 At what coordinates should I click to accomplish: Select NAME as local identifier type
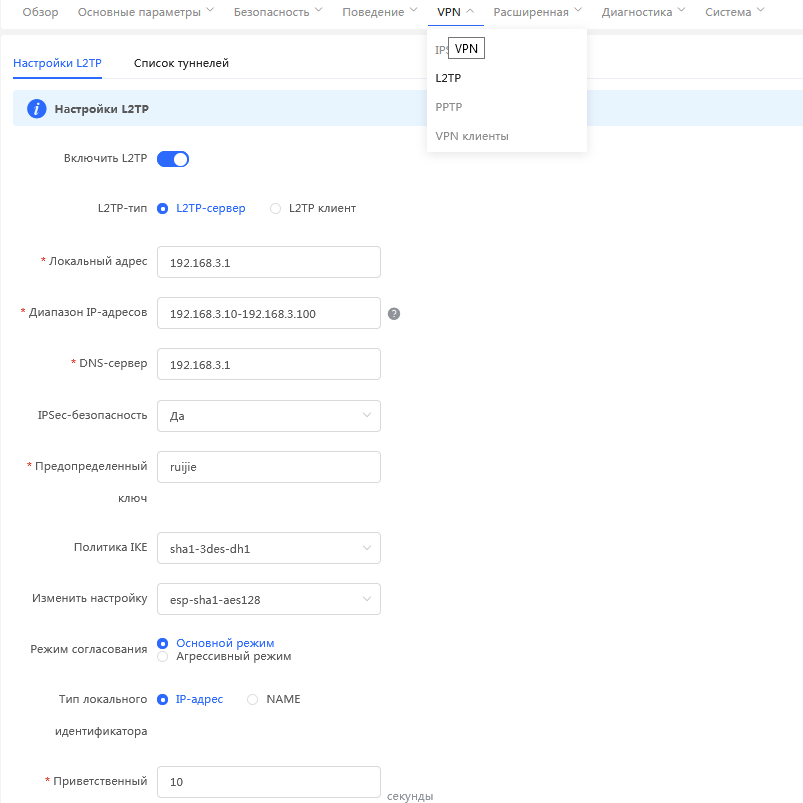point(252,700)
